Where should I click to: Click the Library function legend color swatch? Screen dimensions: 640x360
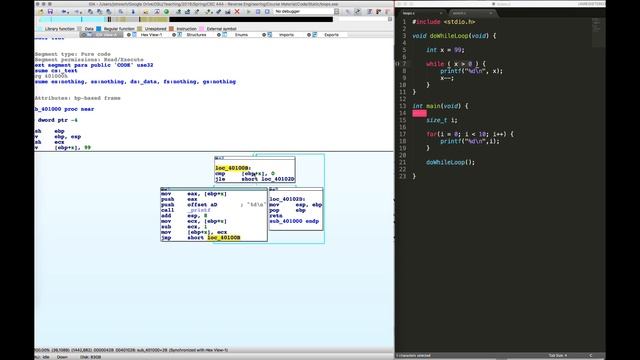39,29
